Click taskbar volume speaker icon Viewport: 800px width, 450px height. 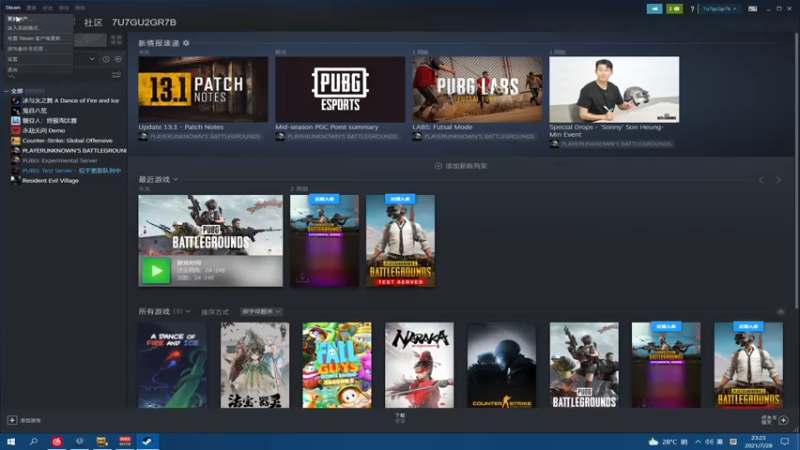[709, 442]
